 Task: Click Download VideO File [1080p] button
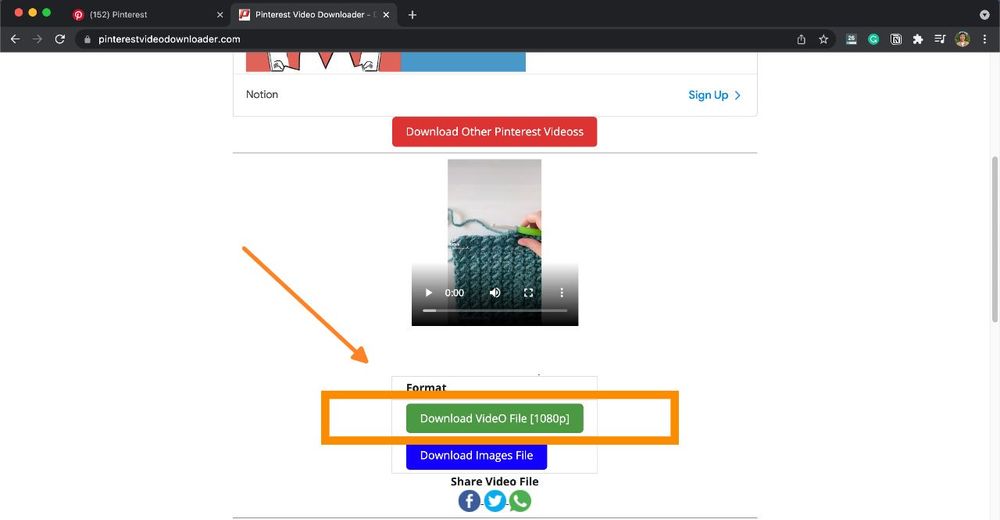[494, 419]
